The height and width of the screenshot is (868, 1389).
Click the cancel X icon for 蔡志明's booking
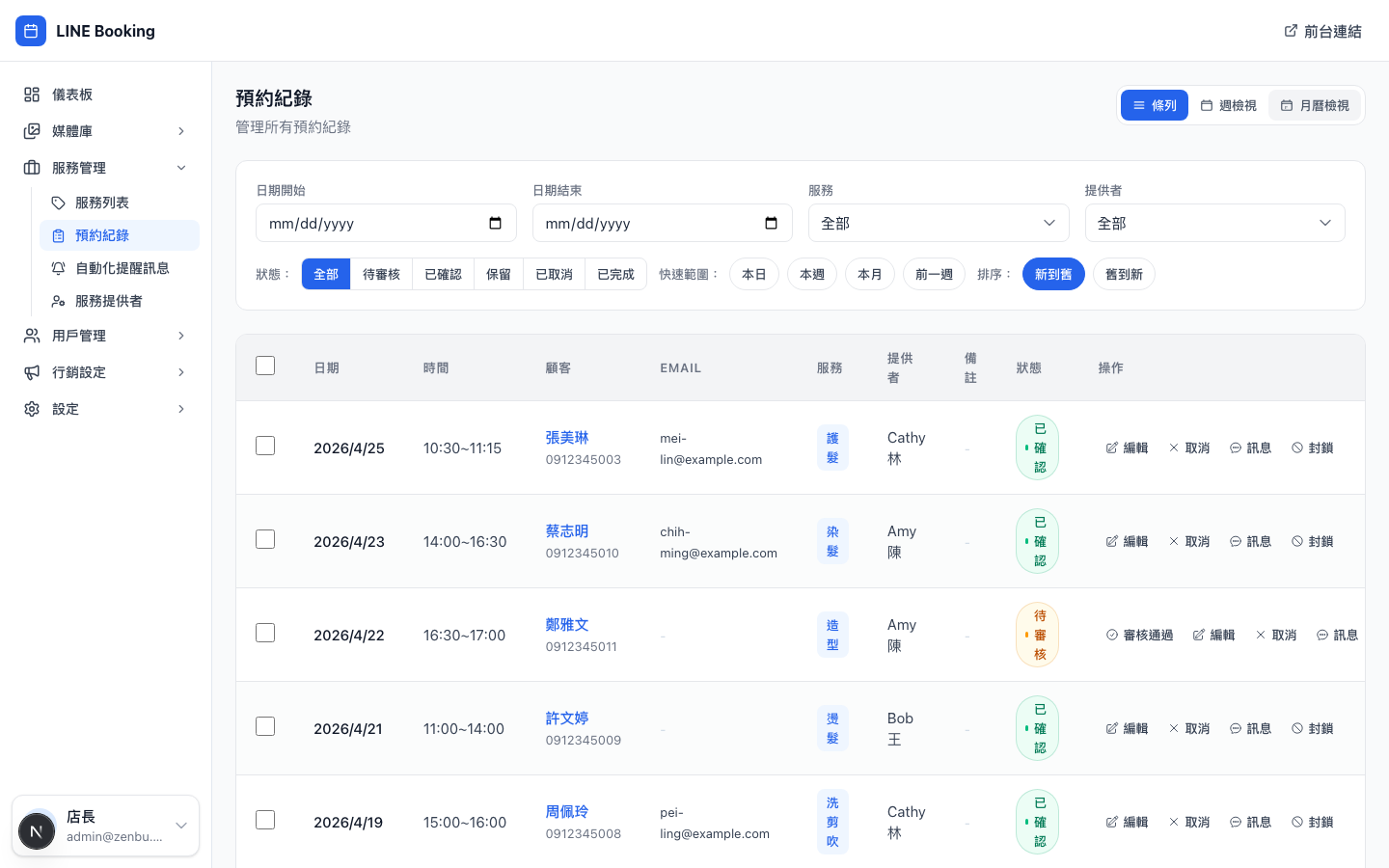tap(1174, 541)
